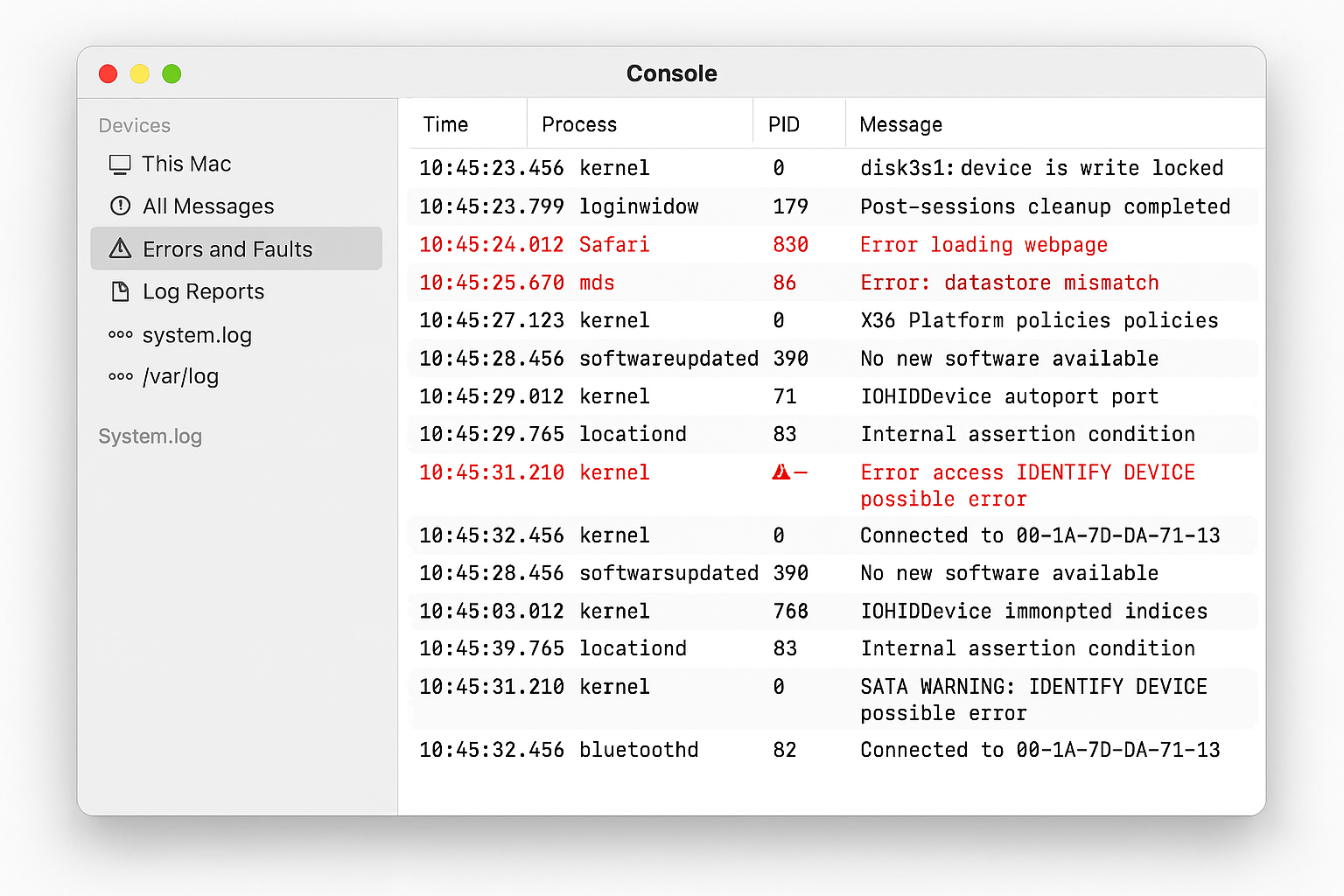Image resolution: width=1344 pixels, height=896 pixels.
Task: Select the softwareupdated process cell
Action: [x=668, y=359]
